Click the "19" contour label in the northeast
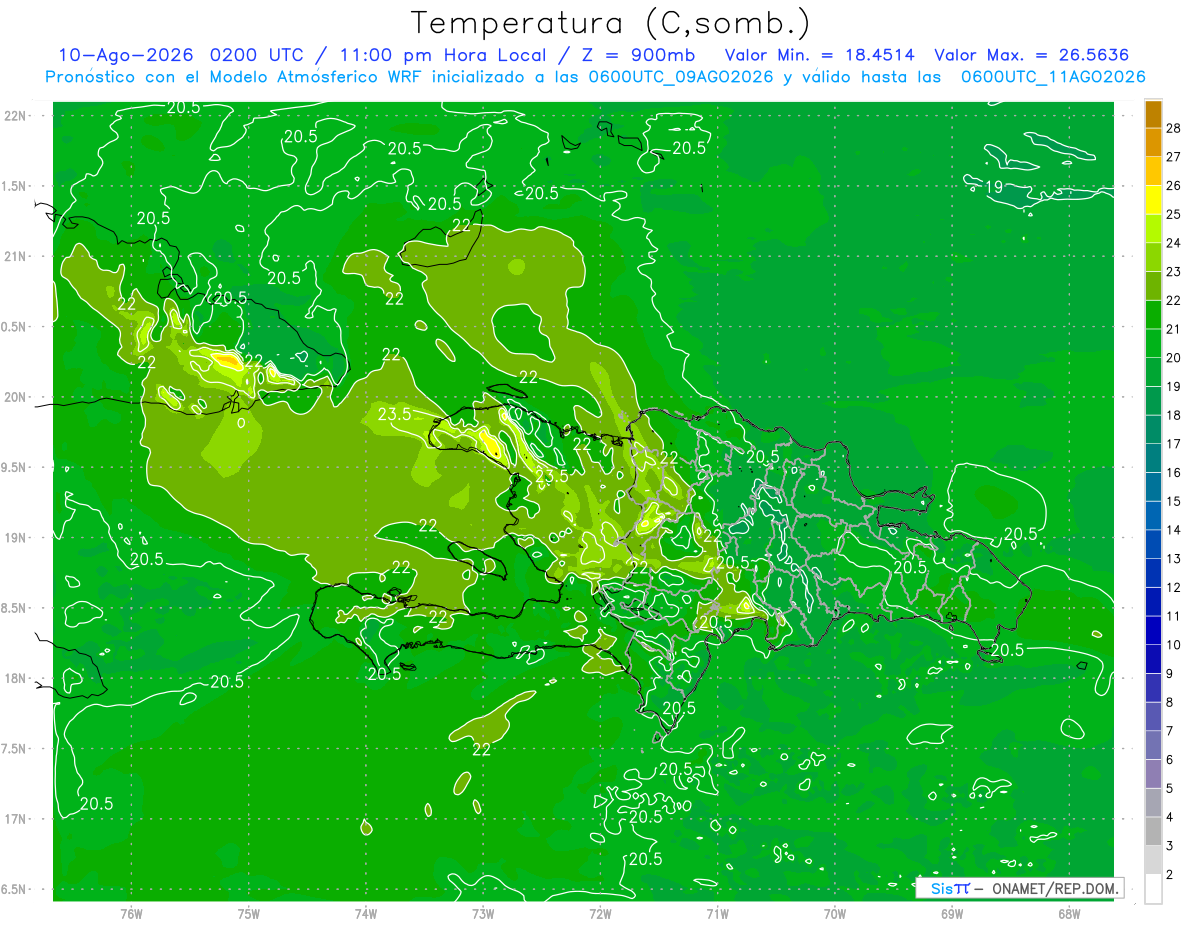 click(x=995, y=187)
